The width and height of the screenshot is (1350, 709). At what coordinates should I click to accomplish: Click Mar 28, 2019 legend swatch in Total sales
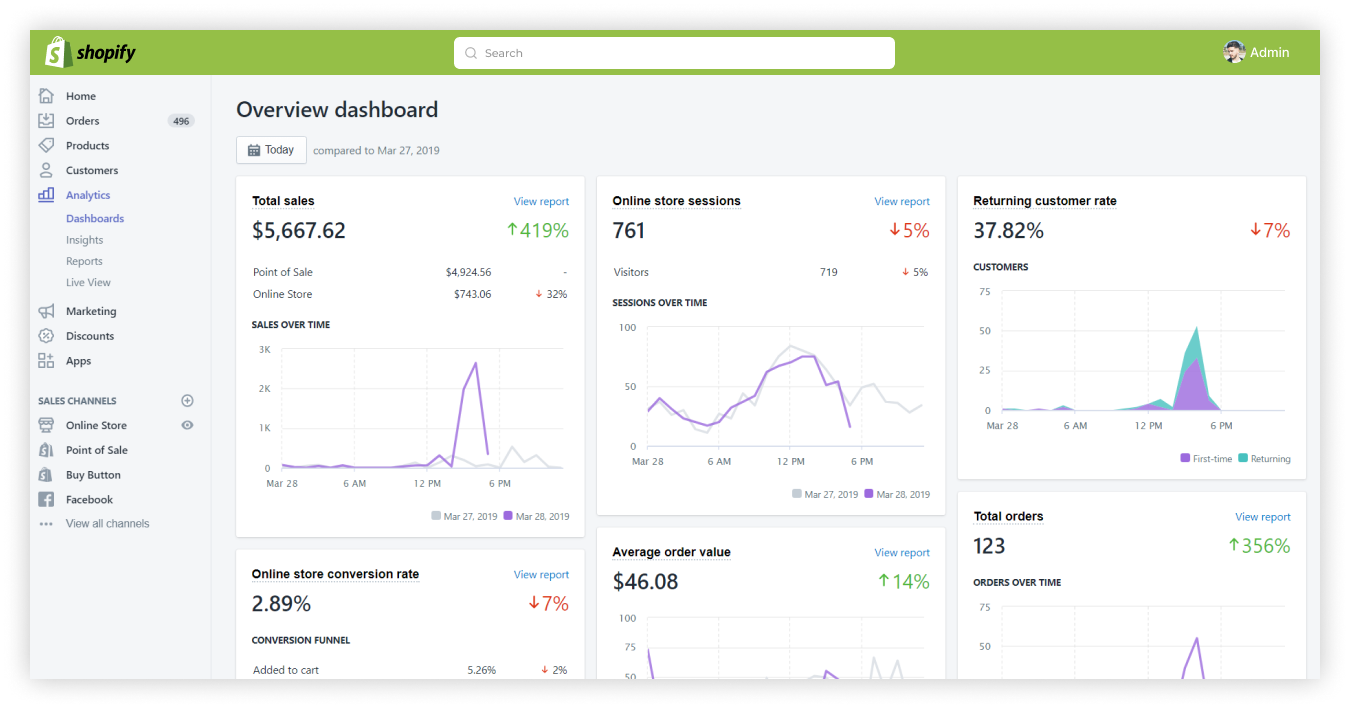coord(508,516)
